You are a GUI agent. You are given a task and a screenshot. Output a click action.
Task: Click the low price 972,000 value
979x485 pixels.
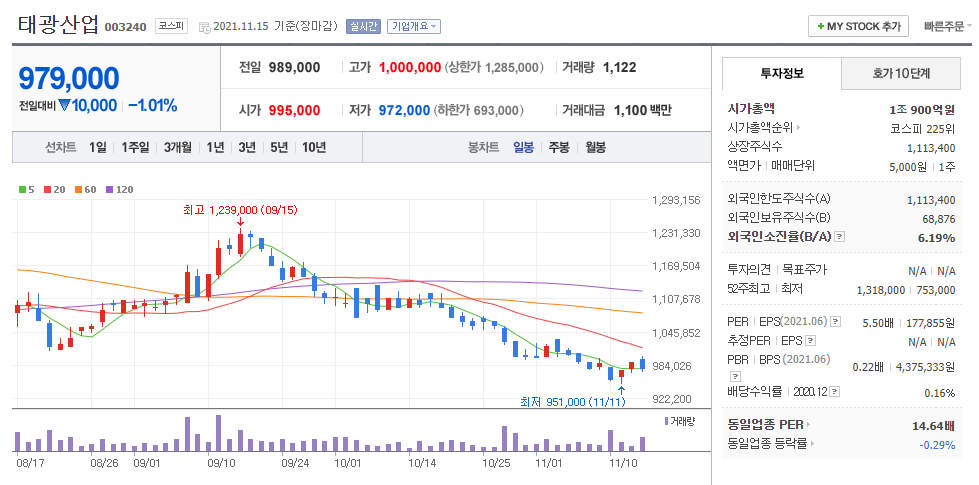pos(404,110)
